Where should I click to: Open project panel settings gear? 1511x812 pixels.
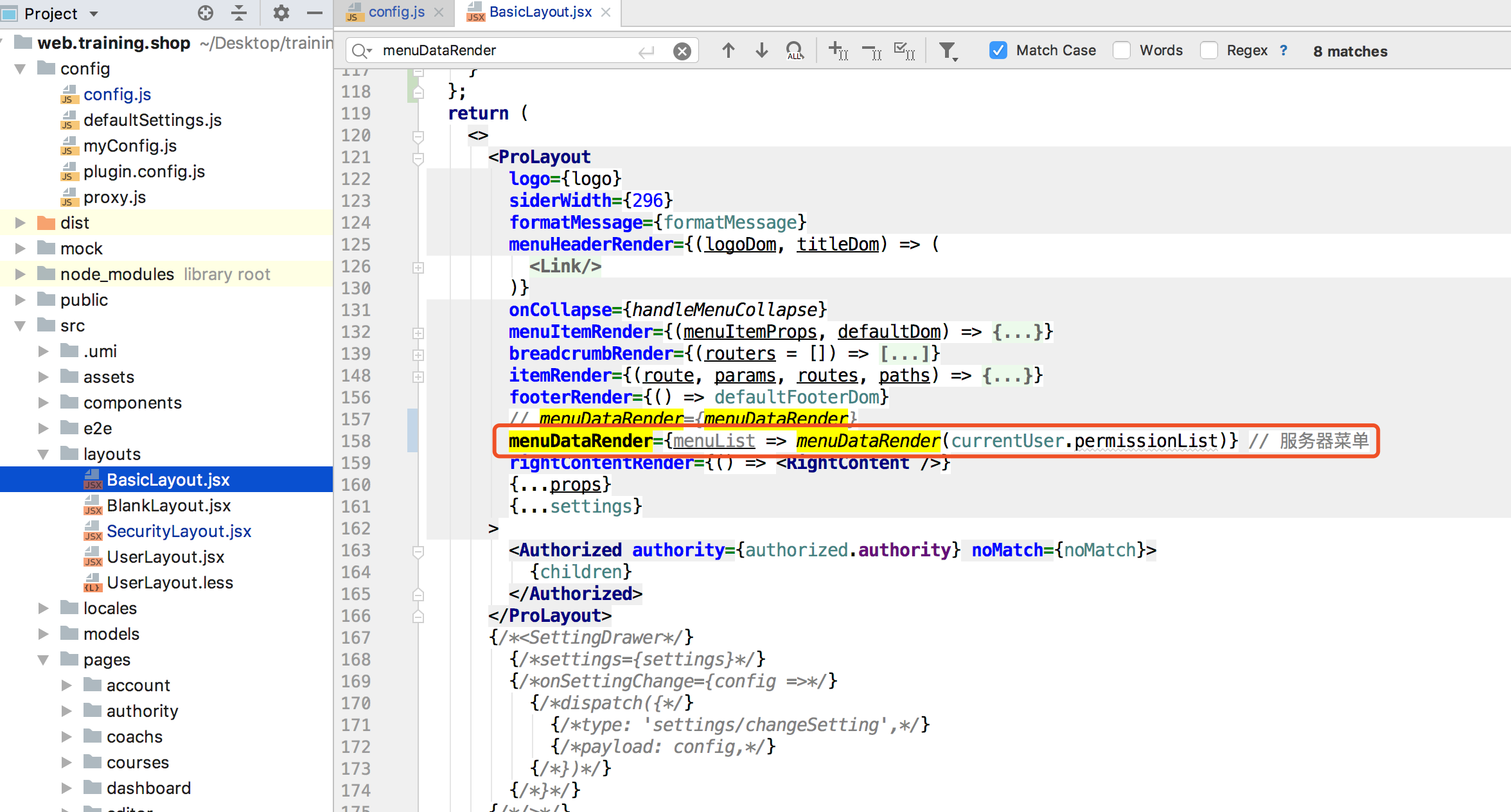(281, 13)
